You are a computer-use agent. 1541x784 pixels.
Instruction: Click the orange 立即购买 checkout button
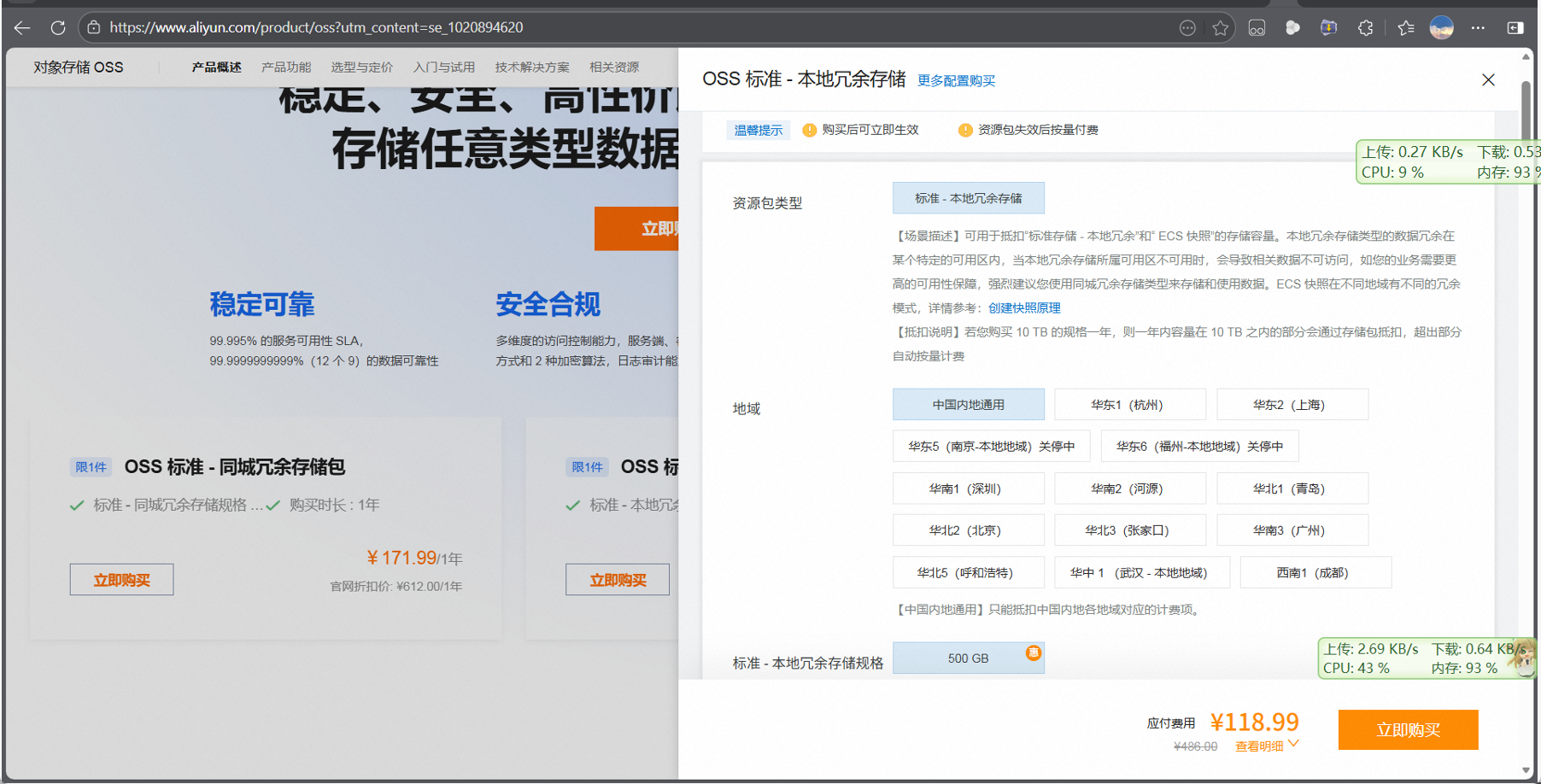pos(1408,730)
